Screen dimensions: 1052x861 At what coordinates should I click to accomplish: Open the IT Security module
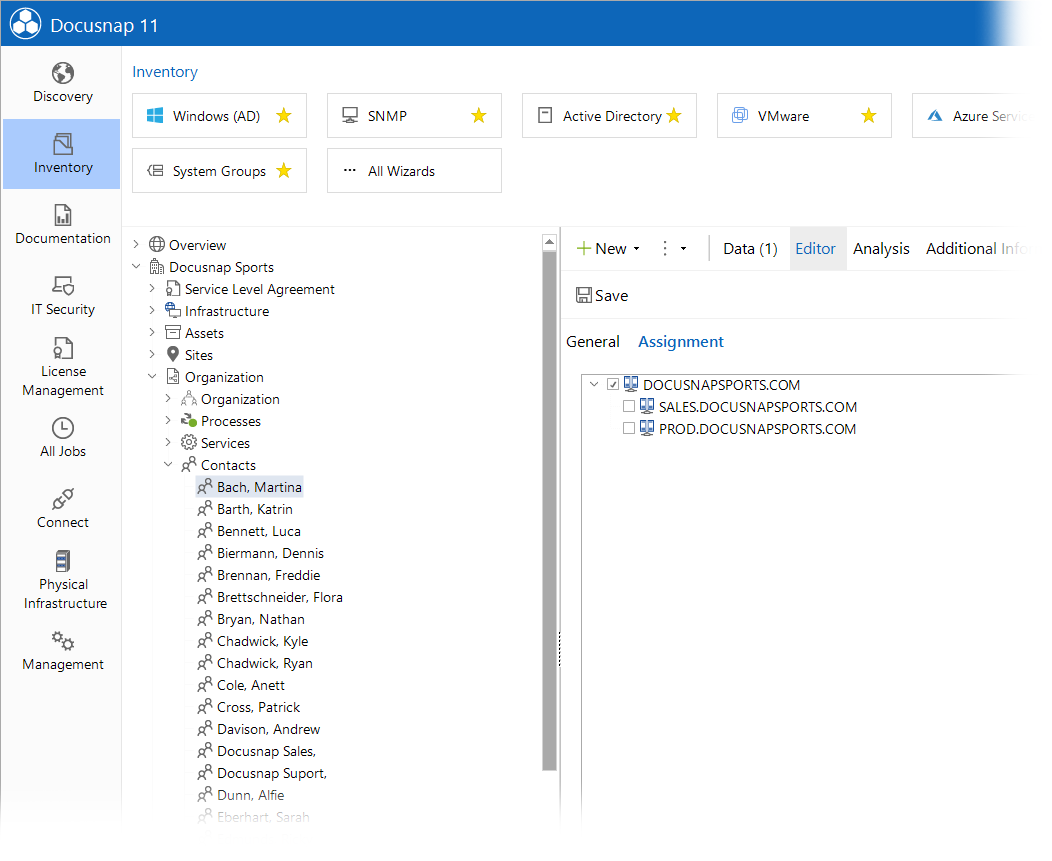(x=62, y=296)
